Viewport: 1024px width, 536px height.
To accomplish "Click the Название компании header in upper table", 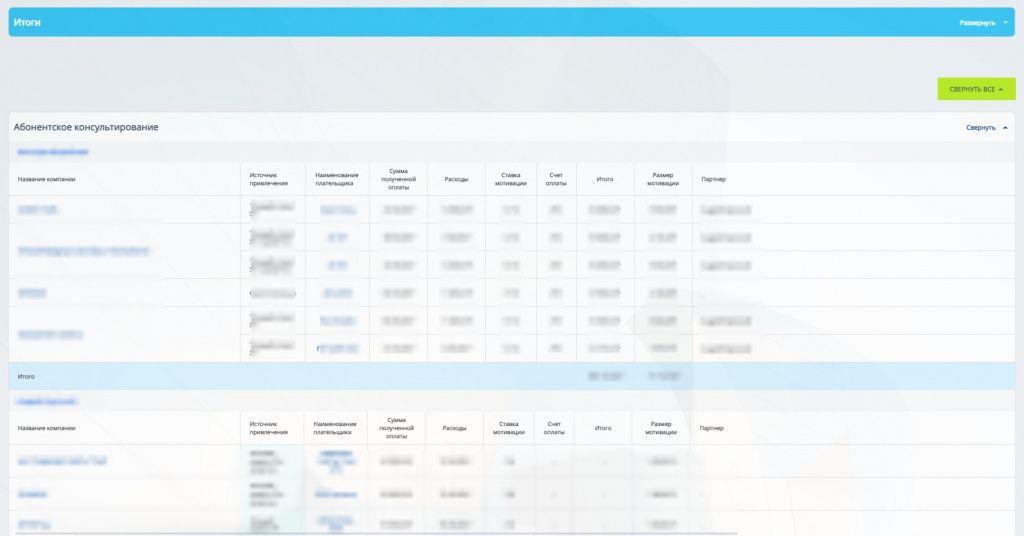I will (x=47, y=180).
